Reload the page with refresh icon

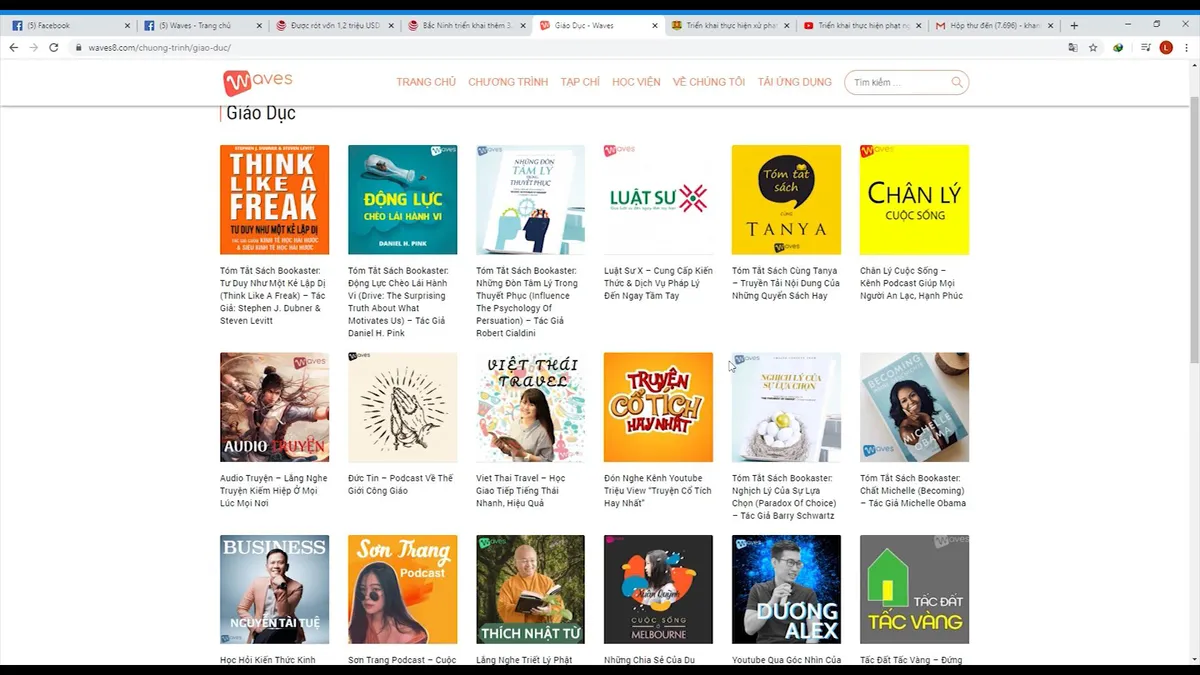(x=54, y=47)
